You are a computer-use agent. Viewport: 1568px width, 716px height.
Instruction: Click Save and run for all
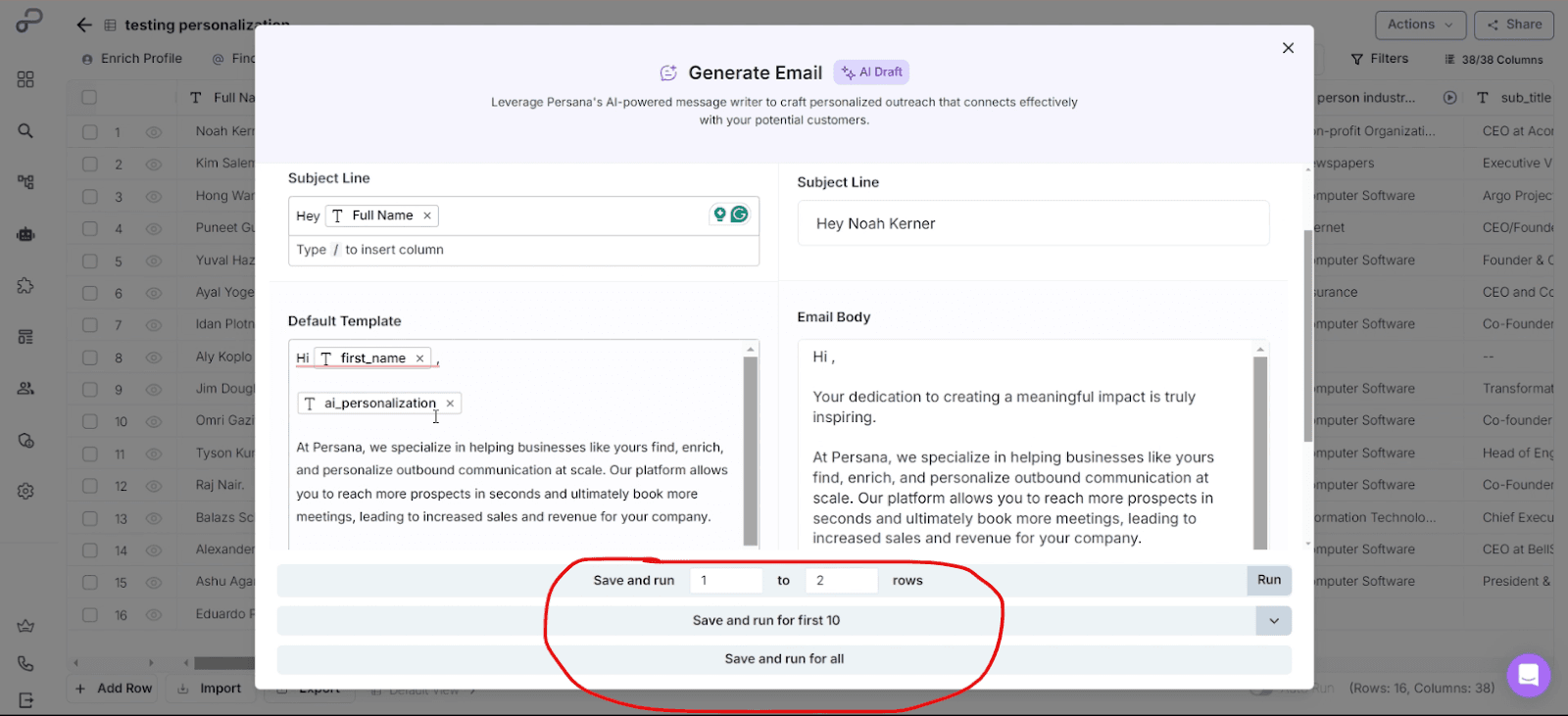coord(784,659)
